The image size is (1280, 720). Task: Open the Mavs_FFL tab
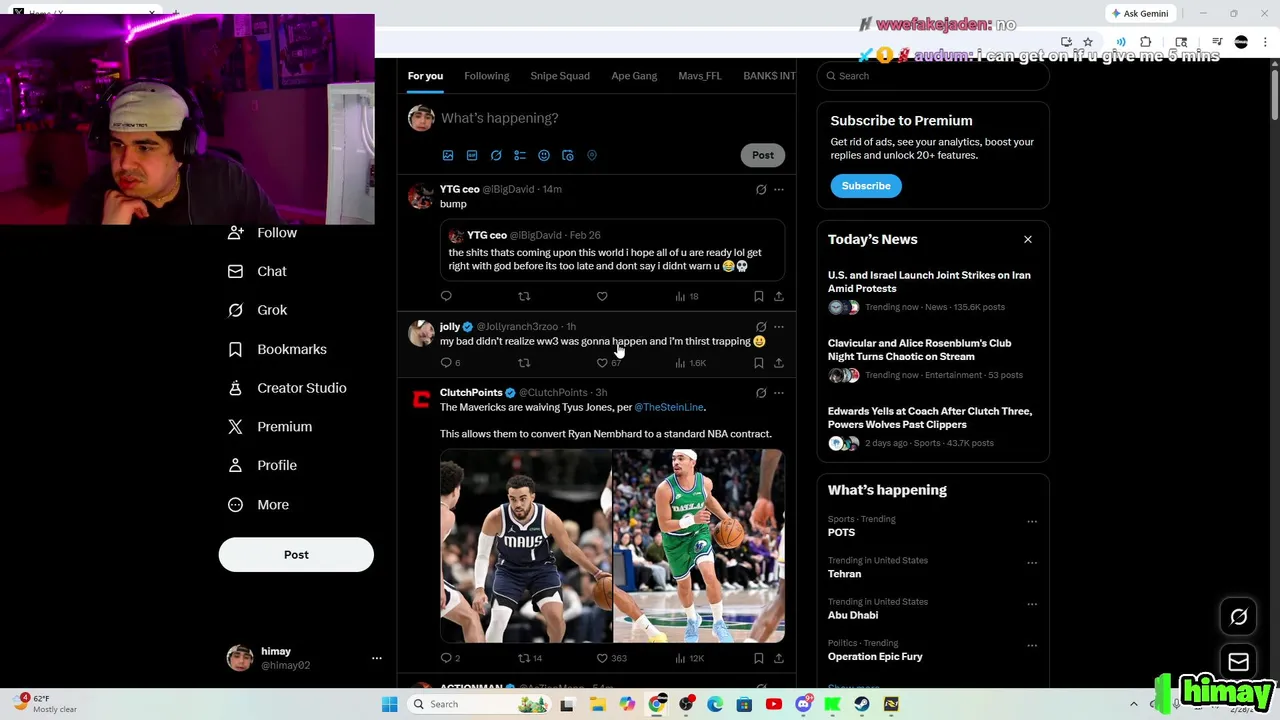point(700,76)
